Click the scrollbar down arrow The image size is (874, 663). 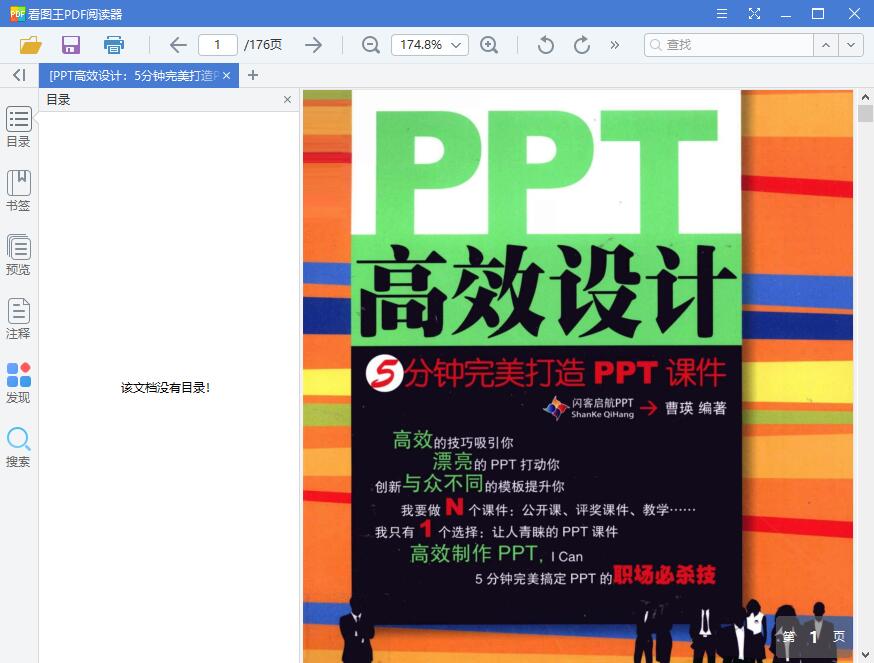[x=865, y=655]
